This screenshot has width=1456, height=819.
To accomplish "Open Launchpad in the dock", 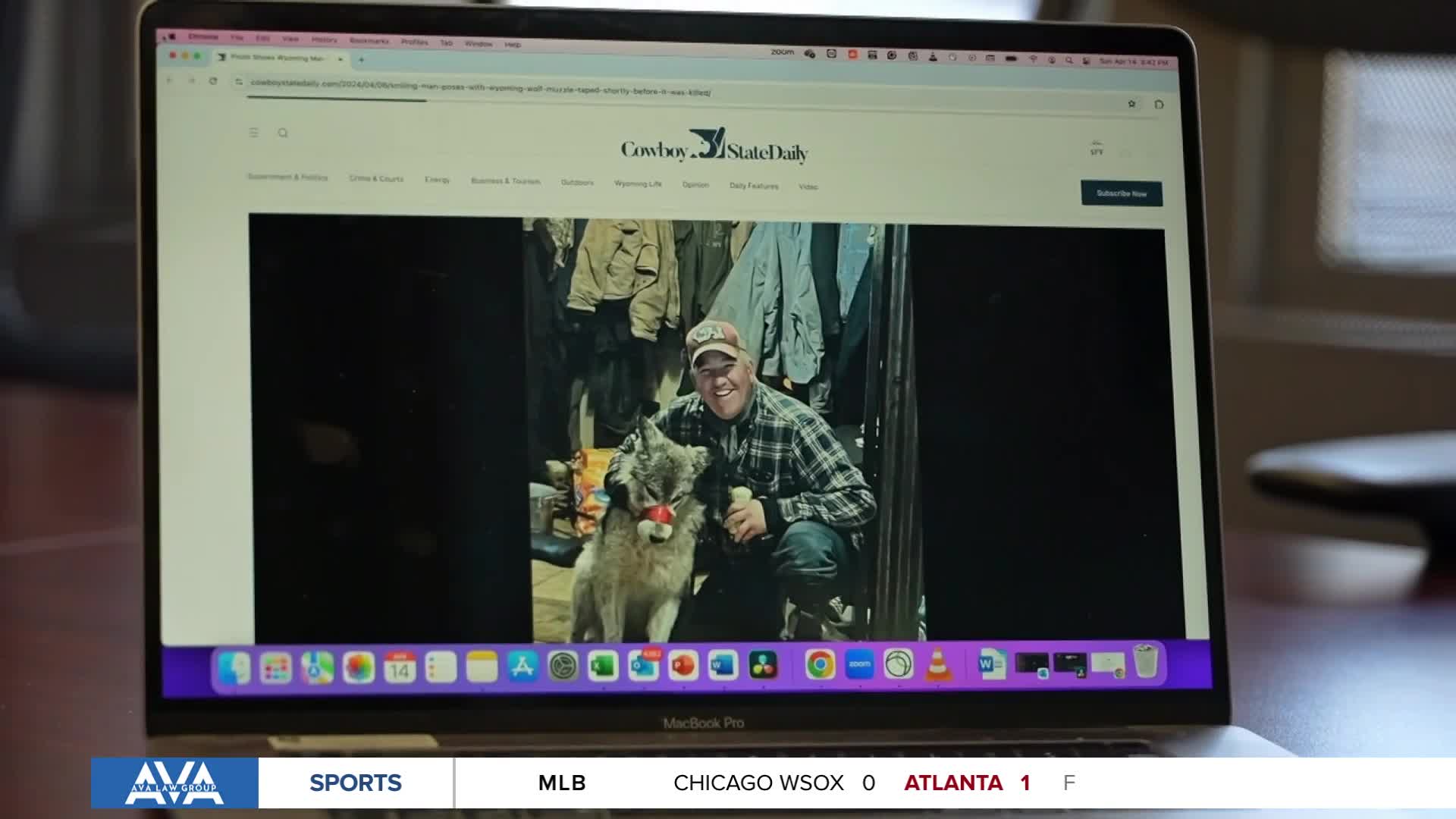I will pyautogui.click(x=275, y=669).
